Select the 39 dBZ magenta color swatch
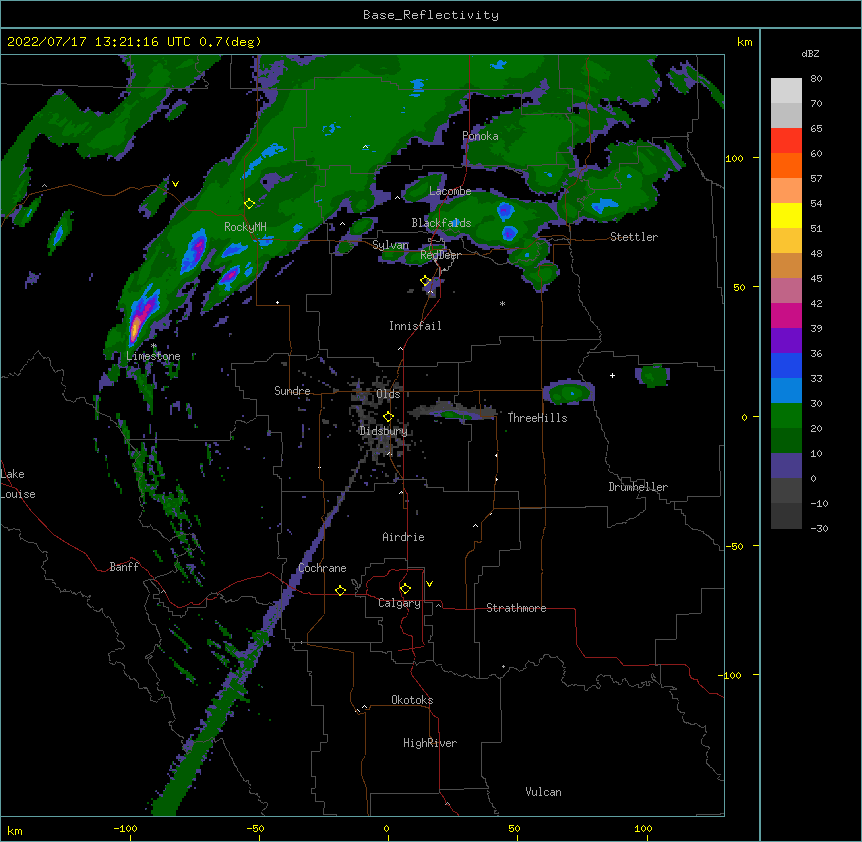Screen dimensions: 862x842 click(x=786, y=315)
